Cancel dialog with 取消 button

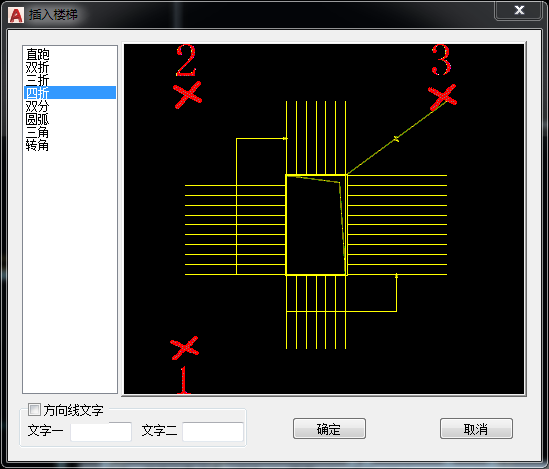coord(476,428)
